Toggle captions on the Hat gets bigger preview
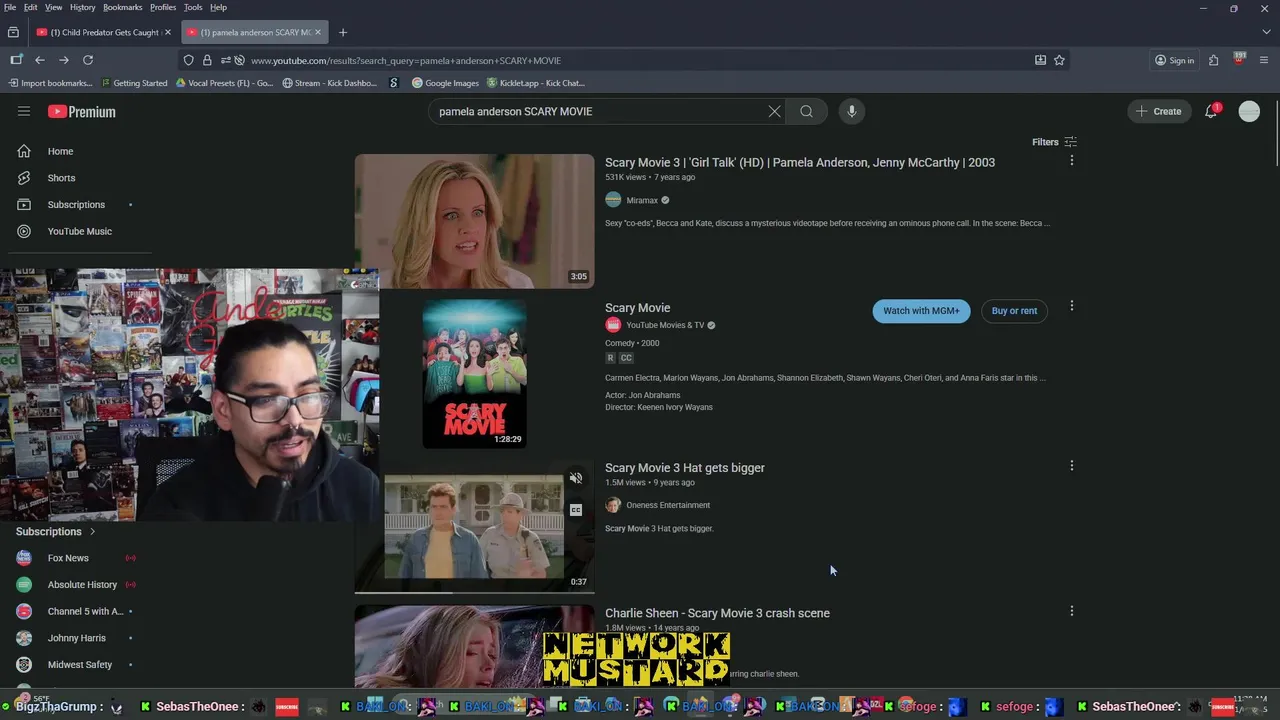The width and height of the screenshot is (1280, 720). point(576,510)
